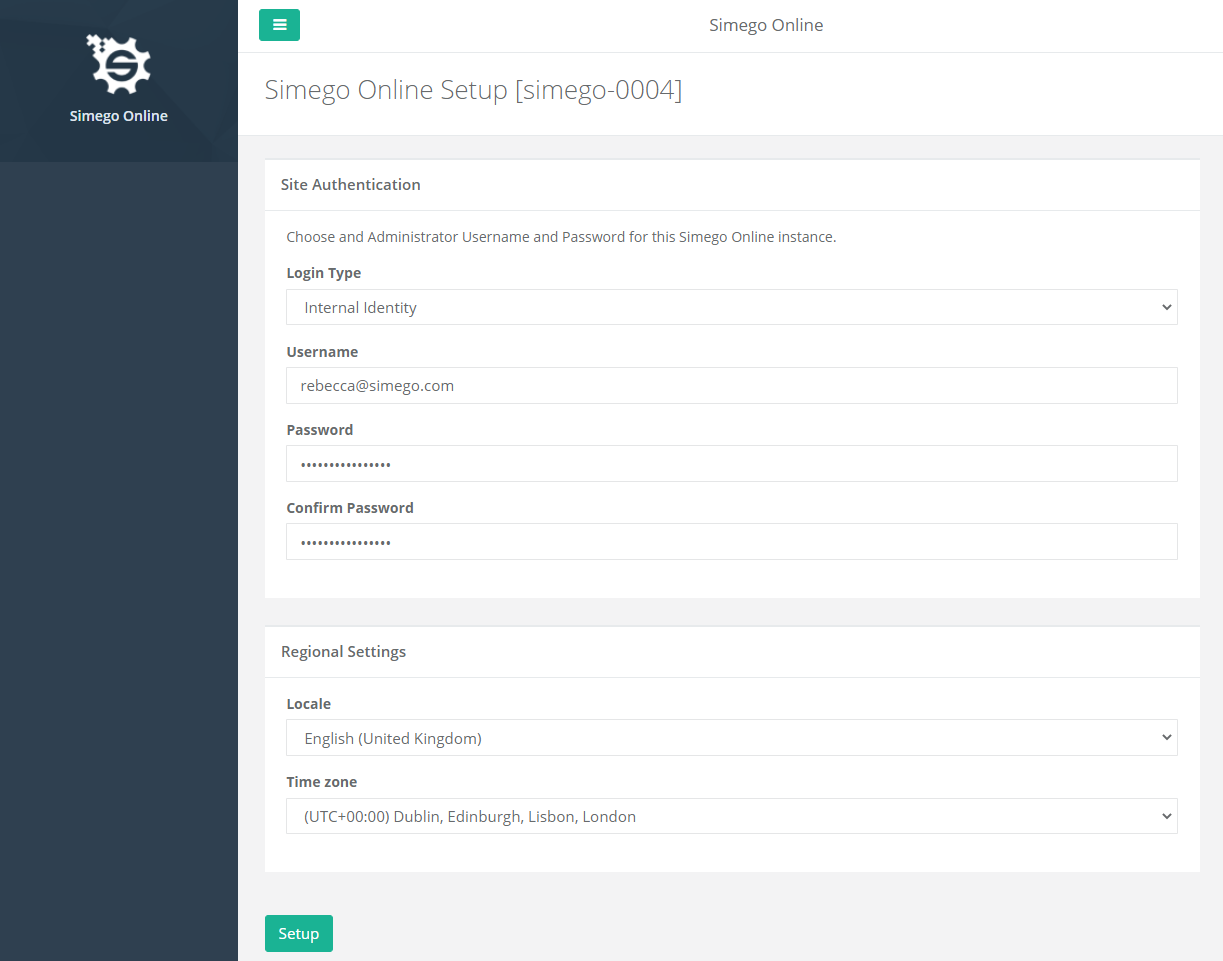Screen dimensions: 1223x961
Task: Click the Confirm Password label
Action: 350,508
